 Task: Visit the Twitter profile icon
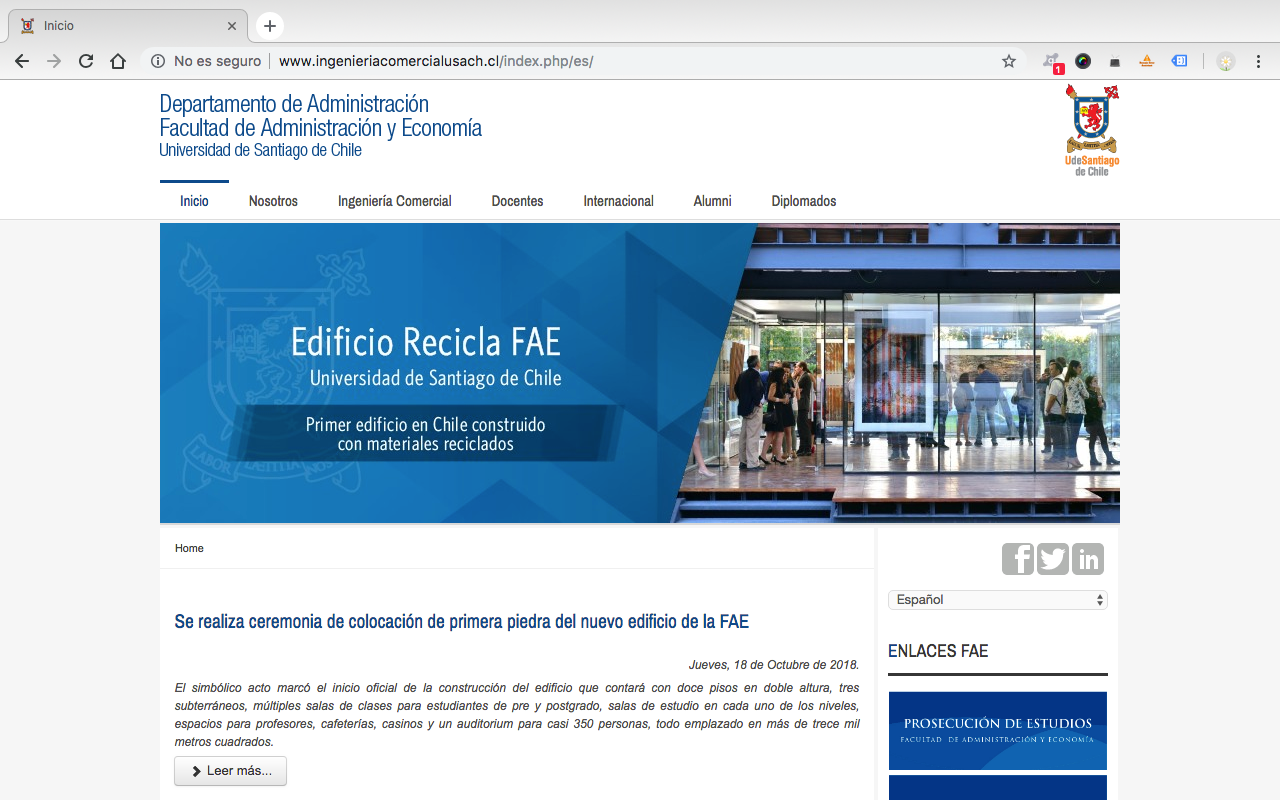pos(1053,559)
